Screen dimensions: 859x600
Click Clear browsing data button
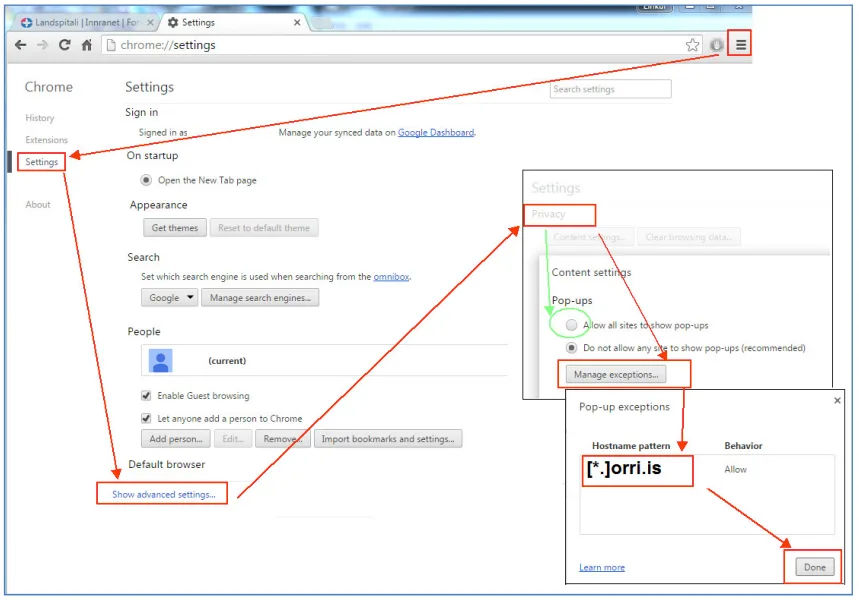tap(689, 237)
